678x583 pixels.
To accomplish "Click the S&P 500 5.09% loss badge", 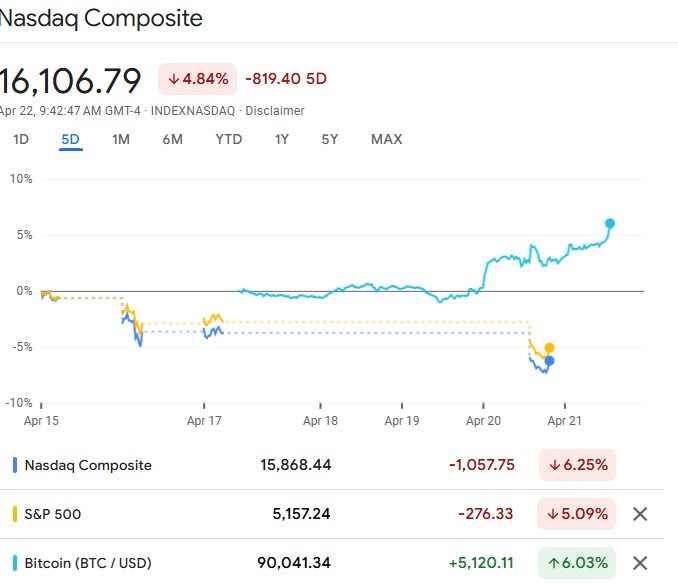I will point(576,514).
